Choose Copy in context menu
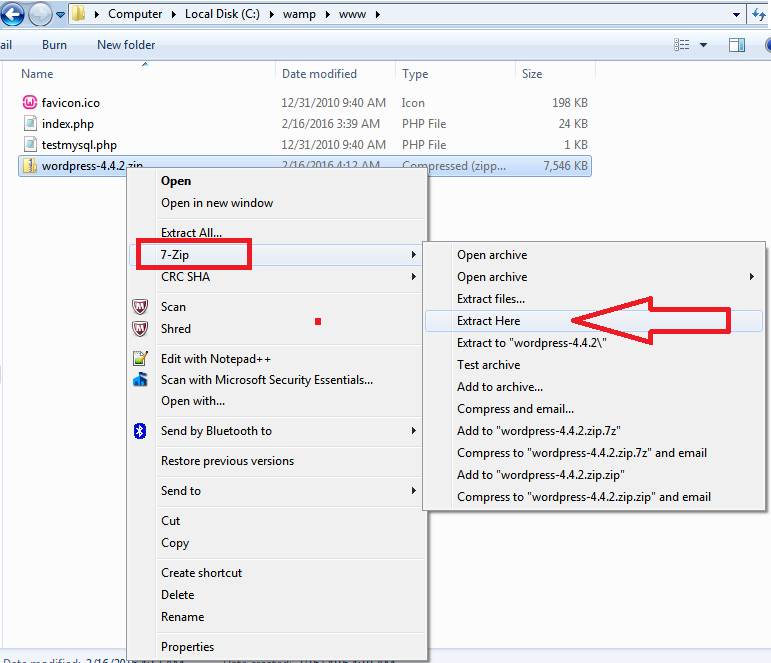Viewport: 771px width, 663px height. click(x=277, y=543)
